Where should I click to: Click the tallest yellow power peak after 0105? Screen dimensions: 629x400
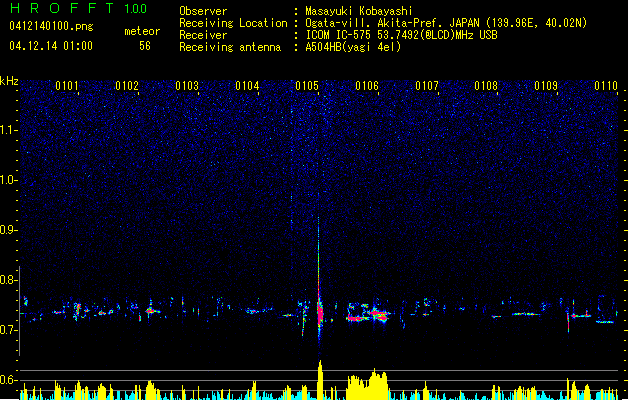[x=320, y=379]
